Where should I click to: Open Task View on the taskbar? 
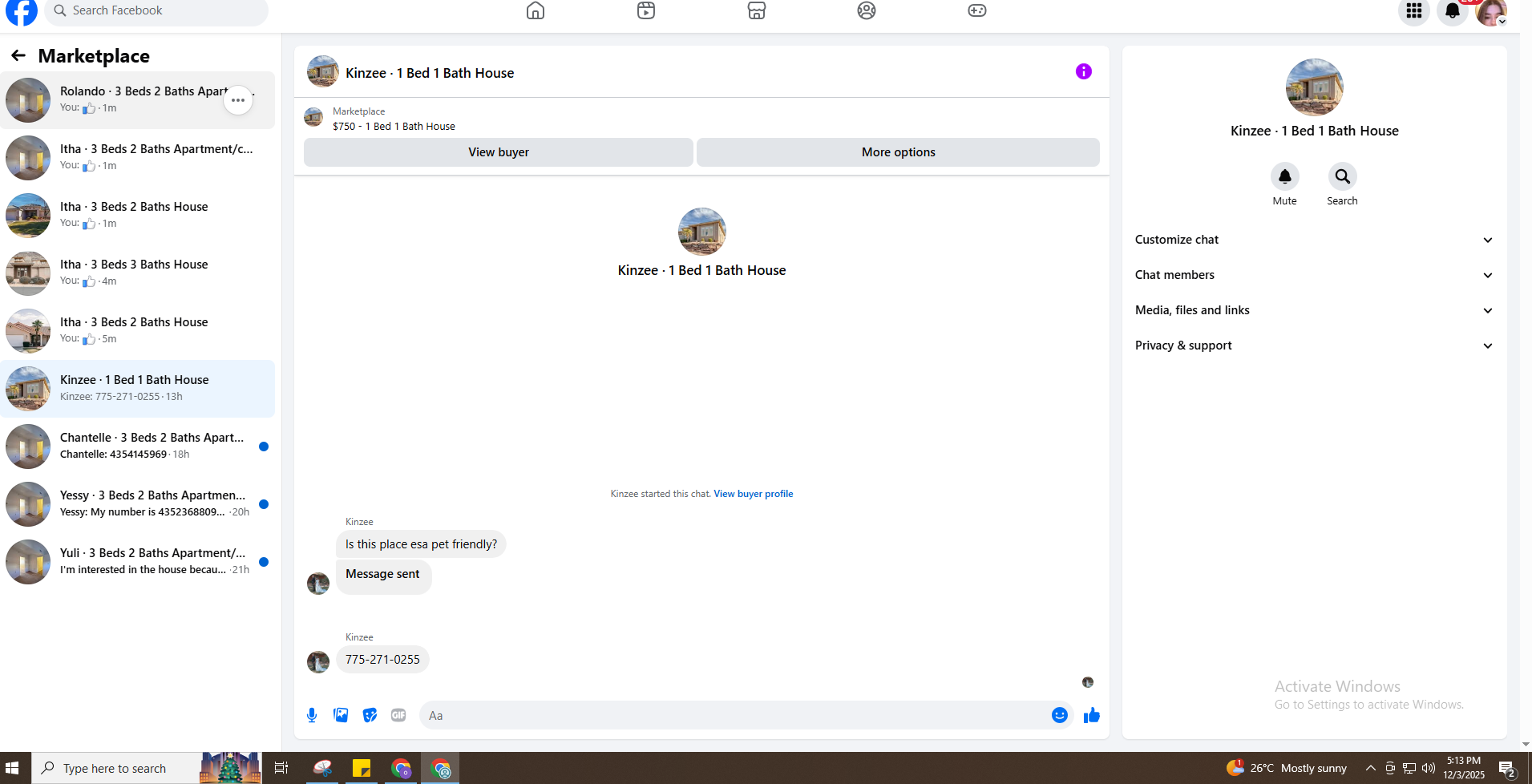pyautogui.click(x=281, y=768)
